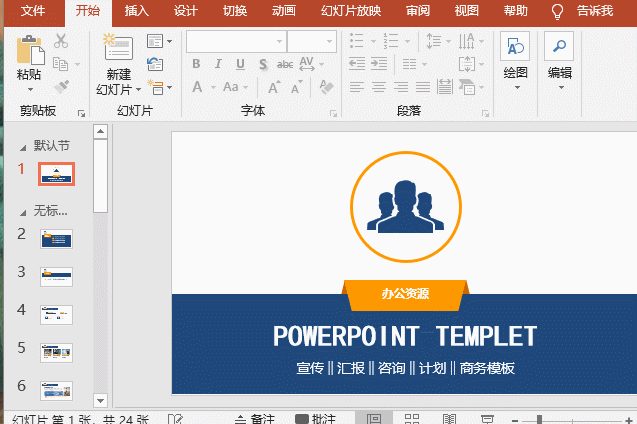Open the 新建幻灯片 dropdown arrow
Image resolution: width=637 pixels, height=424 pixels.
[138, 89]
